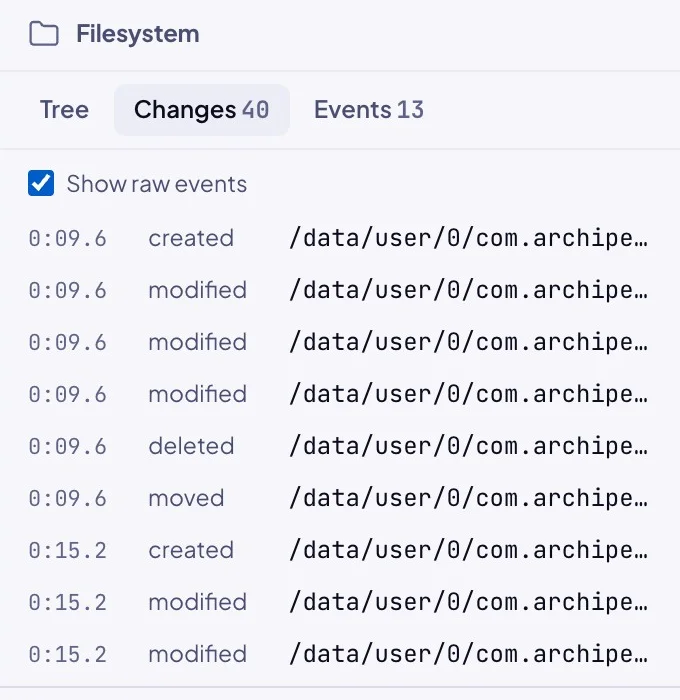The height and width of the screenshot is (700, 680).
Task: Select the Changes 40 tab
Action: (202, 110)
